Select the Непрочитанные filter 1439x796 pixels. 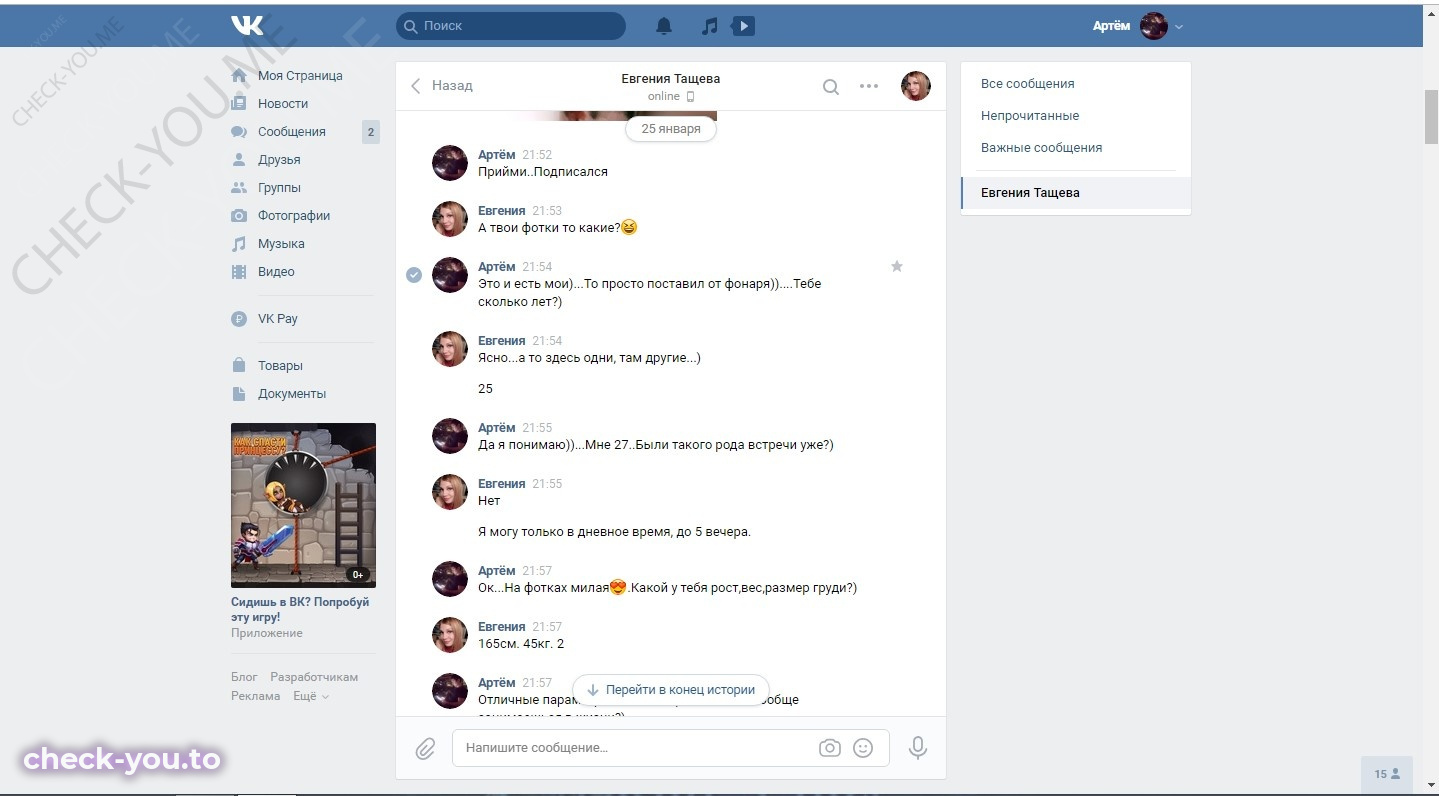1075,116
